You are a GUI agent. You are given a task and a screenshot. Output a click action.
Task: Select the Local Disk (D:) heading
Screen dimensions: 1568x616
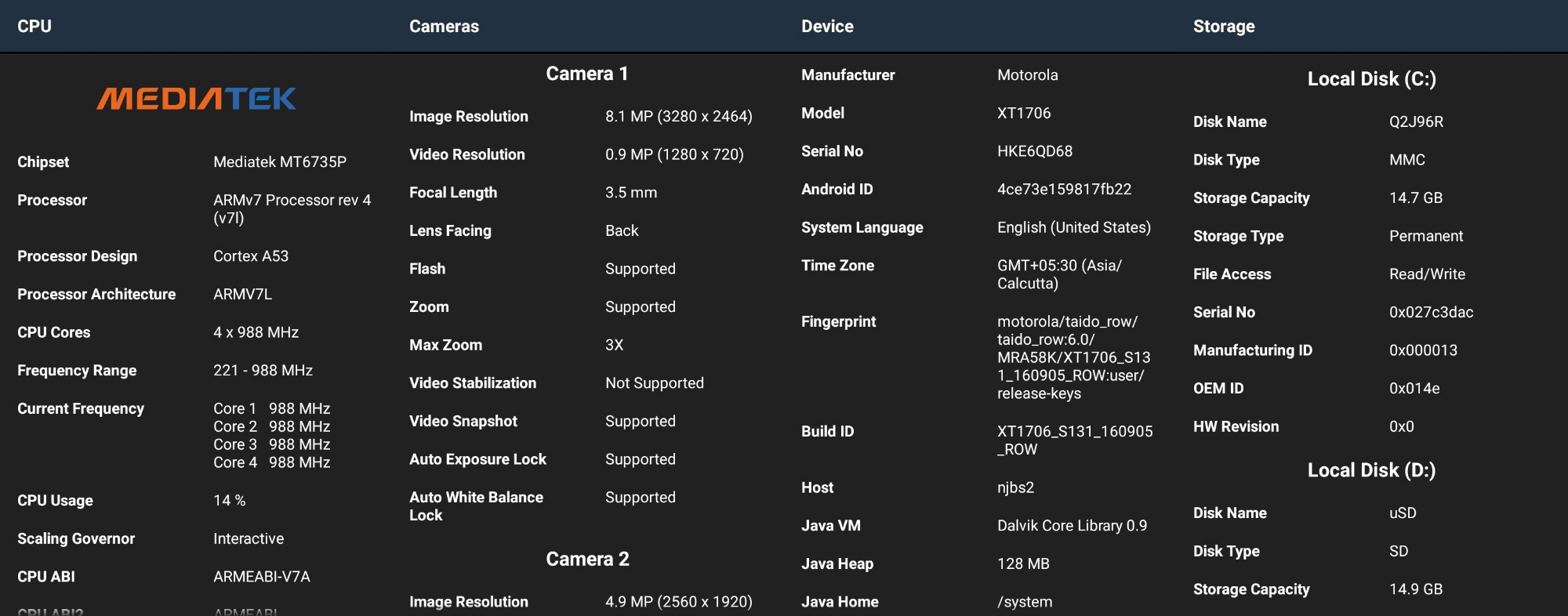coord(1370,470)
